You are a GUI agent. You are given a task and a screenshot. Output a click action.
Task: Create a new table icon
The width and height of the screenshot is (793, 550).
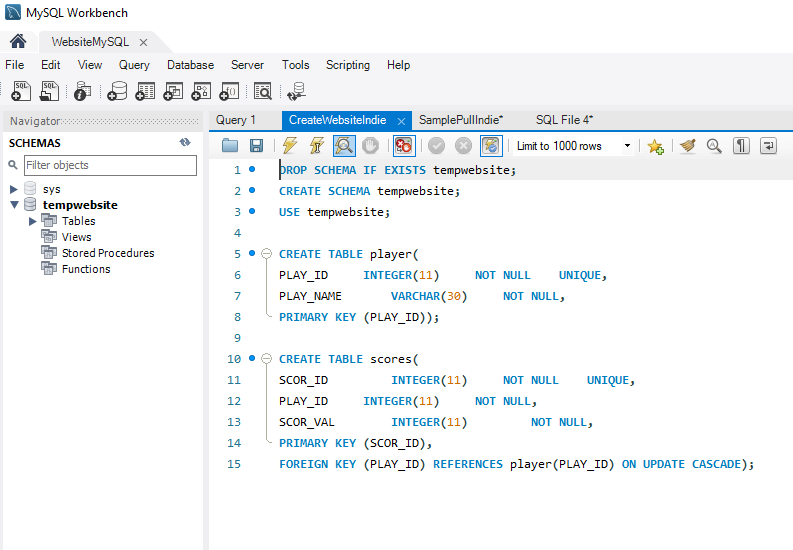[x=145, y=91]
